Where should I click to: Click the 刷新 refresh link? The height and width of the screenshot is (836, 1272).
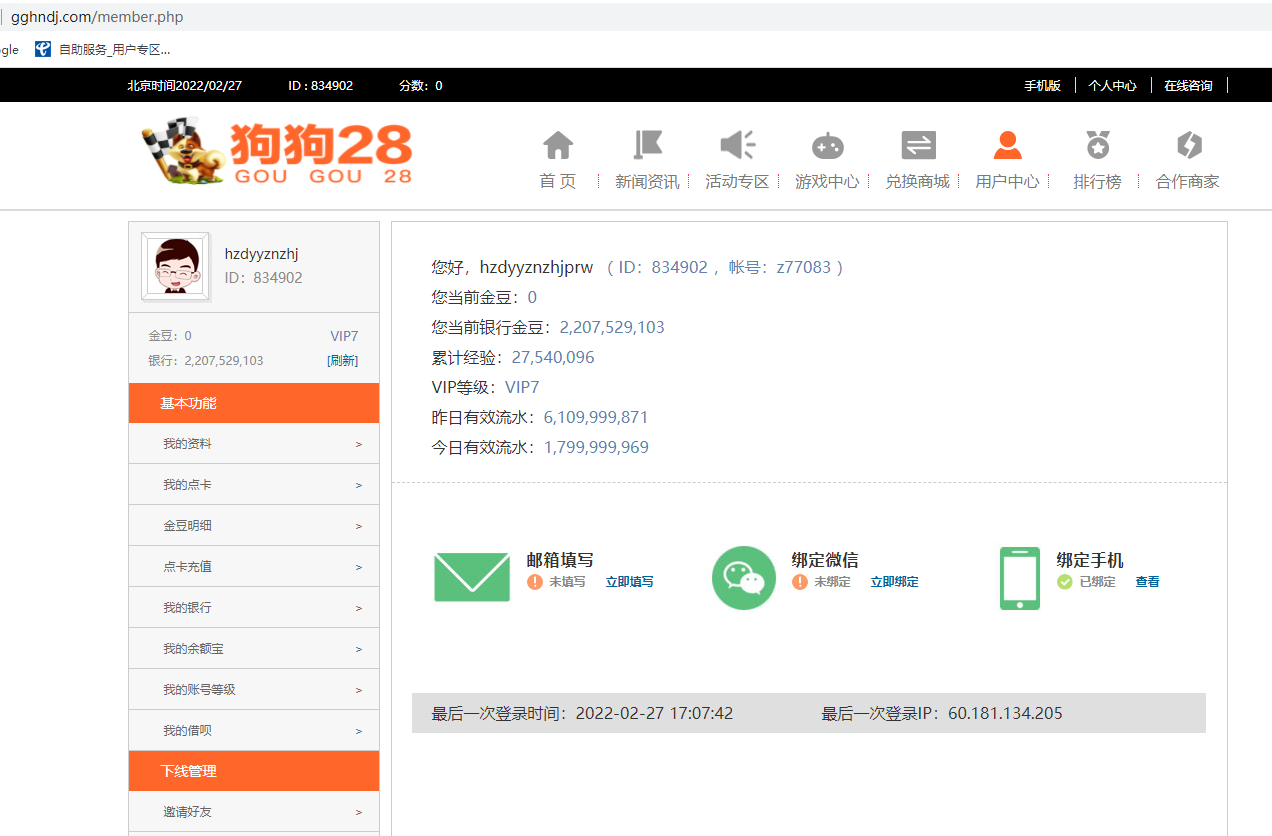click(342, 361)
